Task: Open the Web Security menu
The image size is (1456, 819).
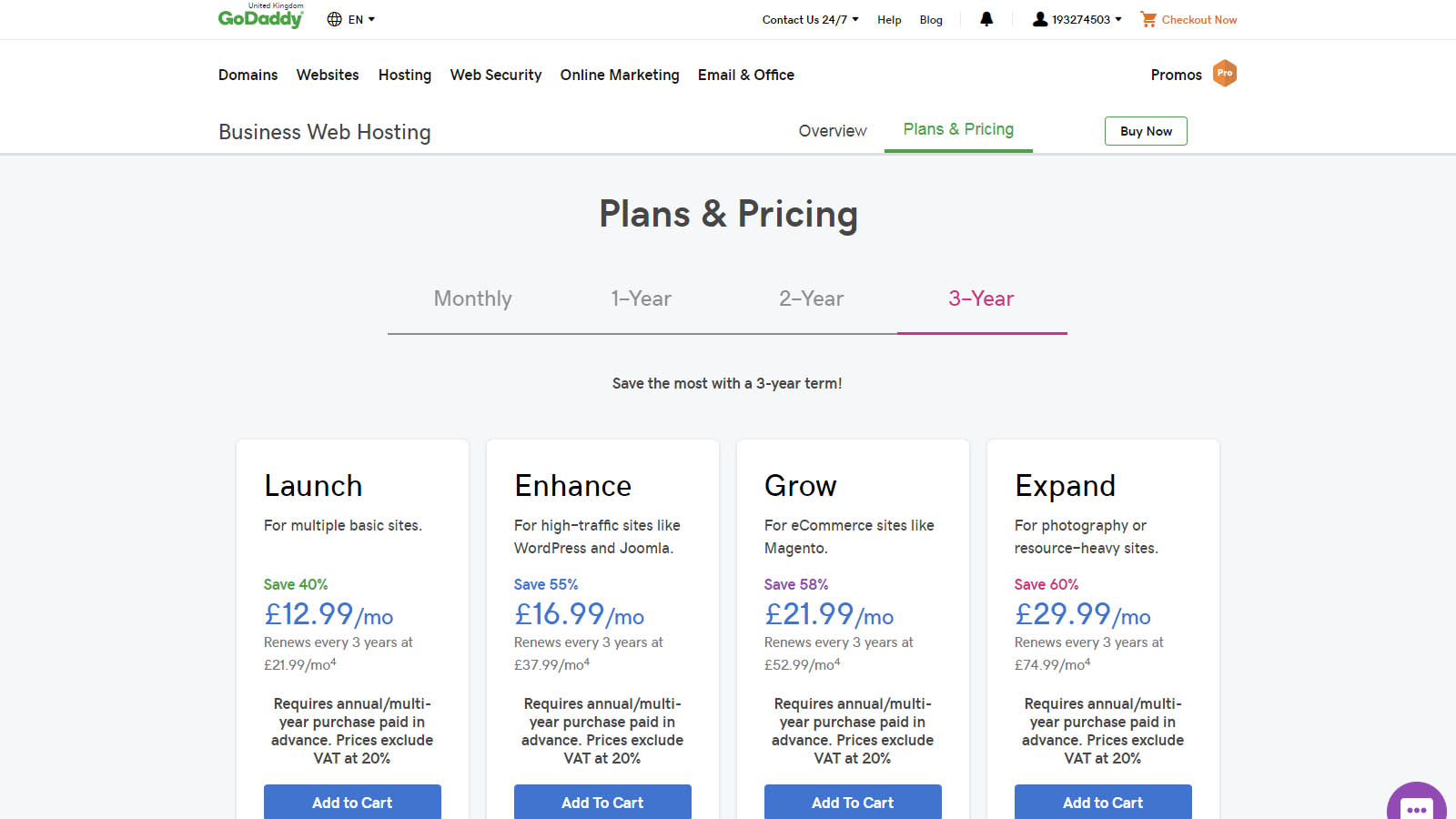Action: click(x=495, y=75)
